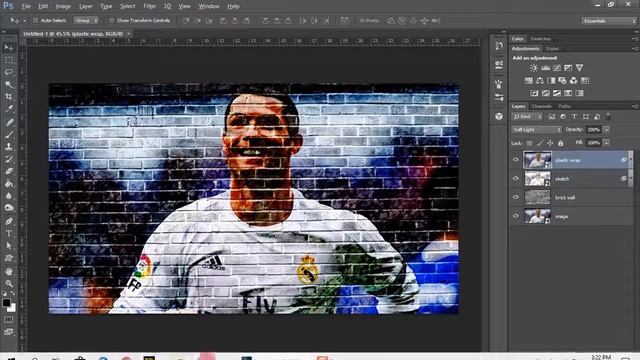Add a Vibrance adjustment
The width and height of the screenshot is (640, 360).
pos(579,68)
